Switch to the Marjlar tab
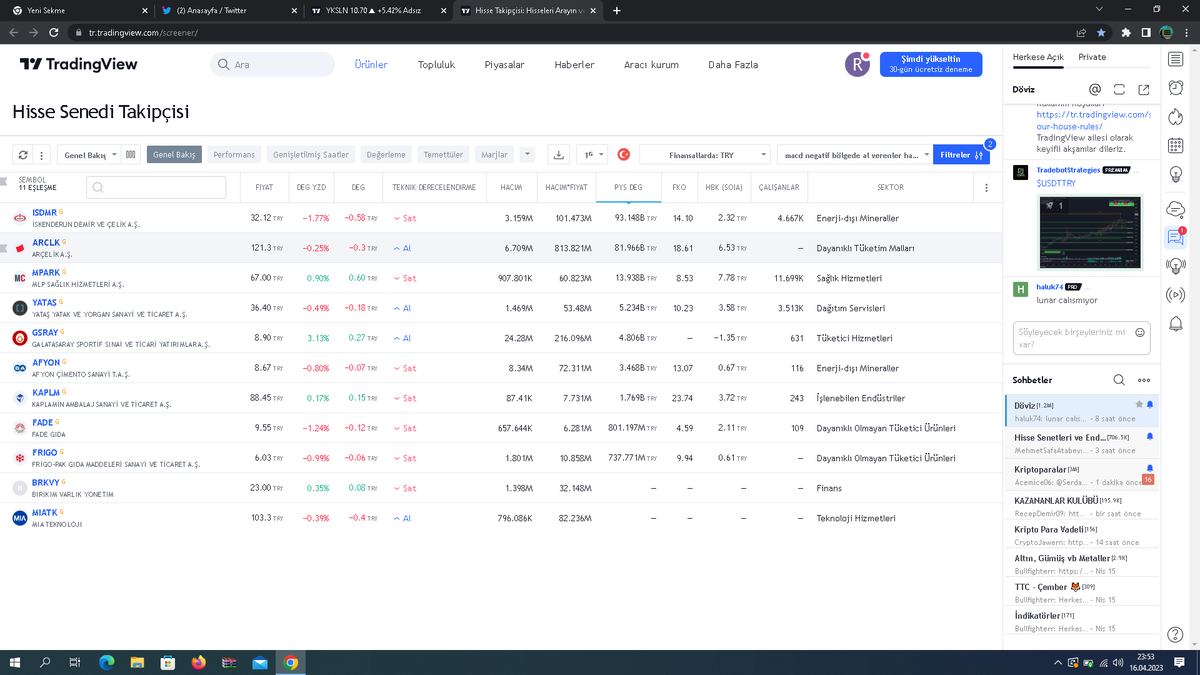This screenshot has width=1200, height=675. point(494,155)
